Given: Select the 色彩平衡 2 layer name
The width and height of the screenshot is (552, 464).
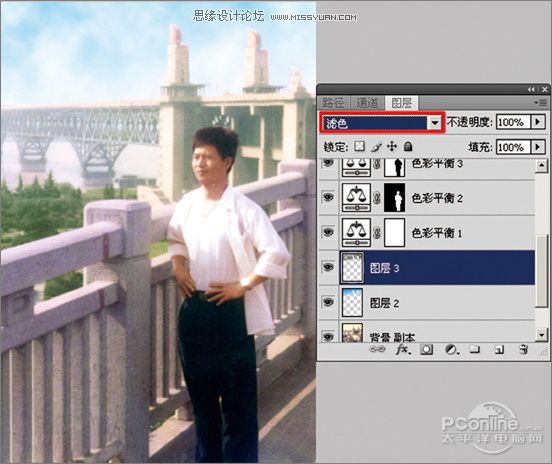Looking at the screenshot, I should (x=437, y=198).
